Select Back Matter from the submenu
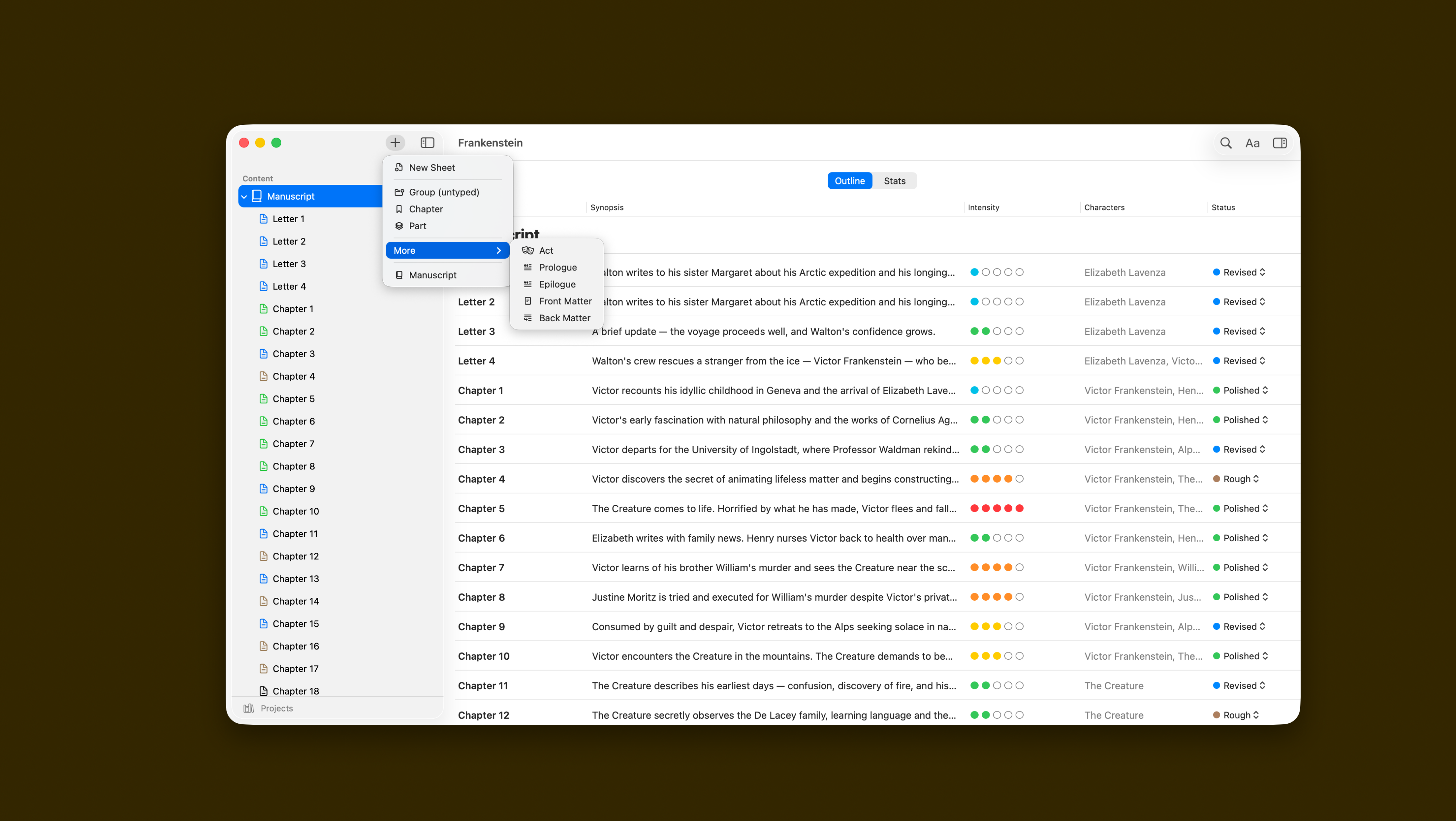 pyautogui.click(x=564, y=318)
